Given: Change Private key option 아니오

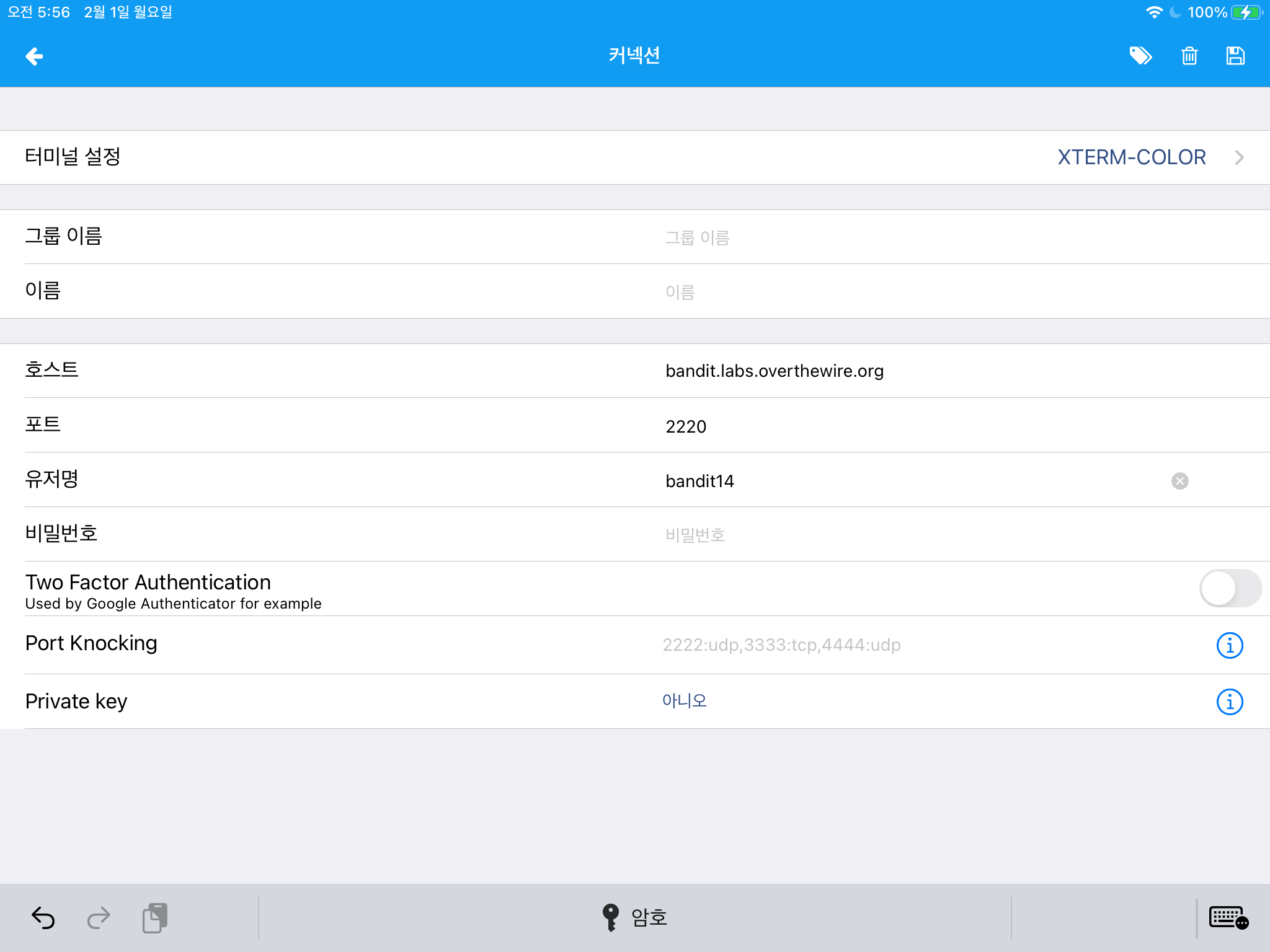Looking at the screenshot, I should click(684, 701).
